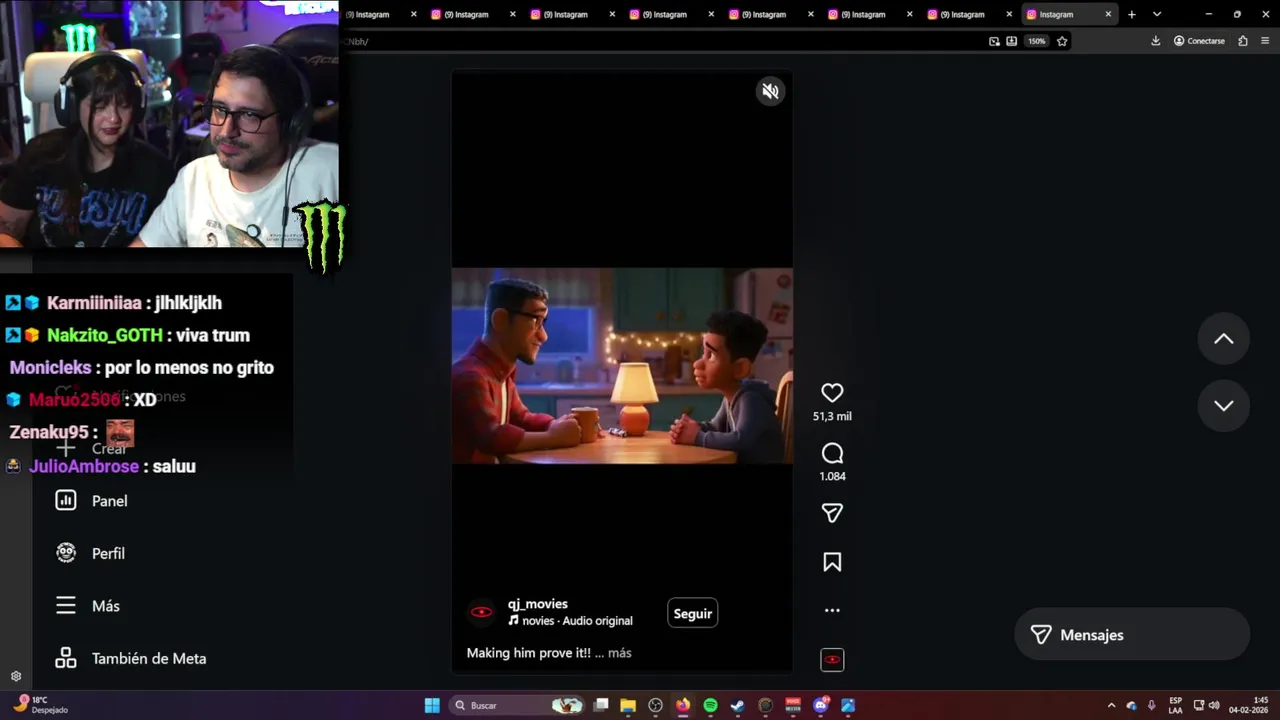
Task: Click the animated reel video frame
Action: (622, 365)
